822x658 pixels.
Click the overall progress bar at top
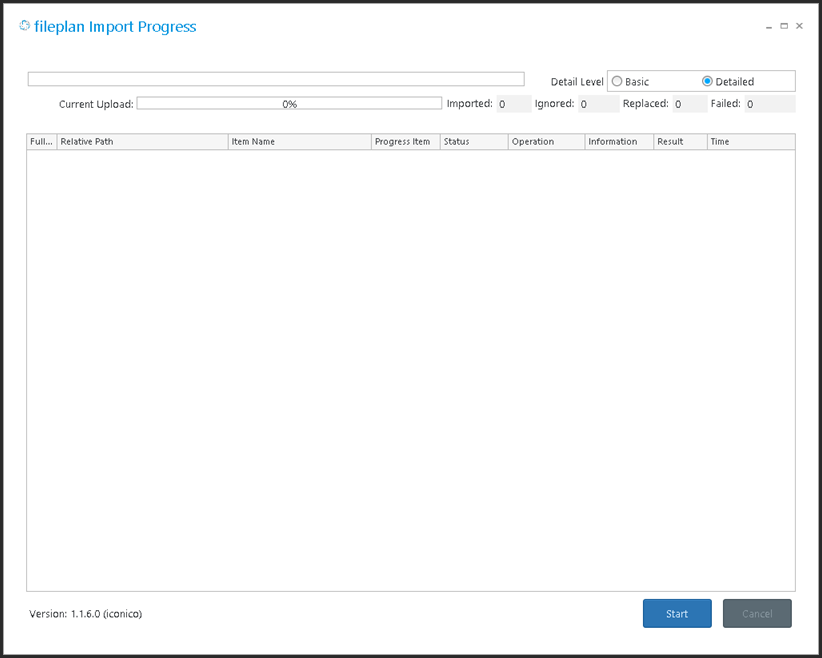pos(276,79)
